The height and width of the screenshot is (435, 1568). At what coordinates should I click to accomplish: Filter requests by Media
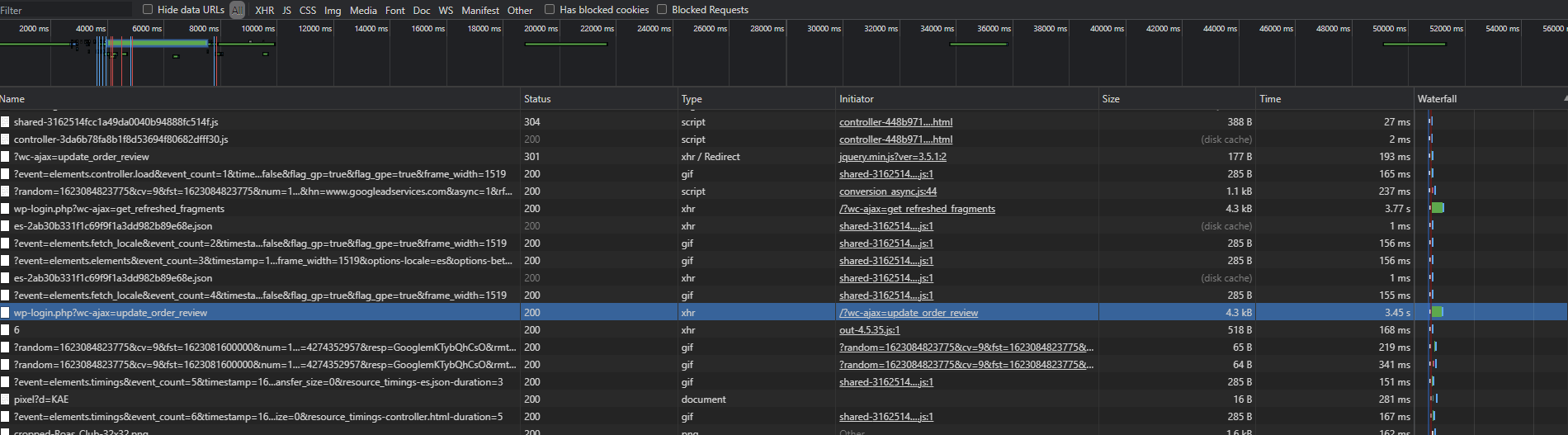363,10
